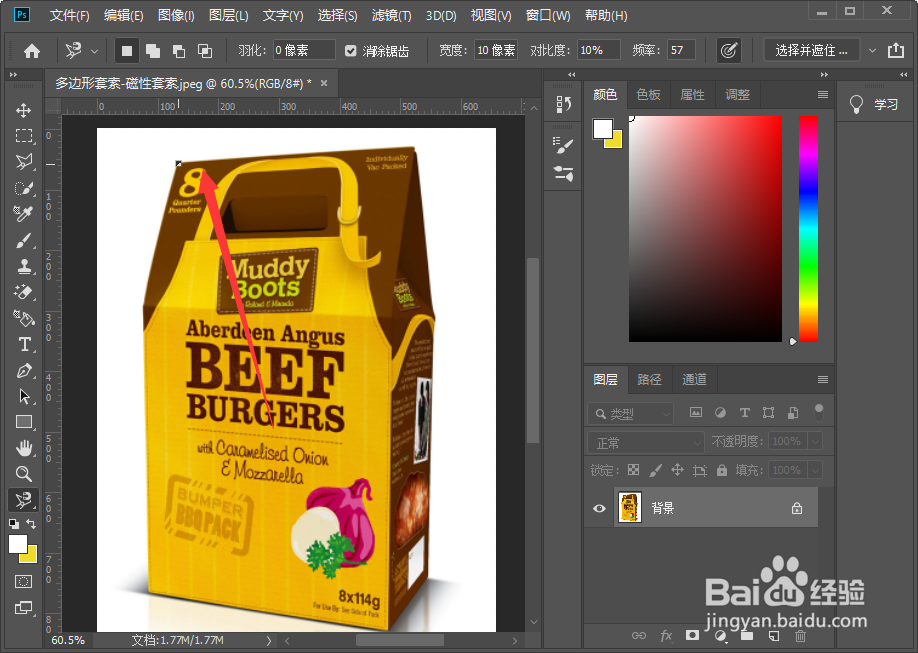Open the layer filter type dropdown
Viewport: 918px width, 653px height.
point(631,413)
